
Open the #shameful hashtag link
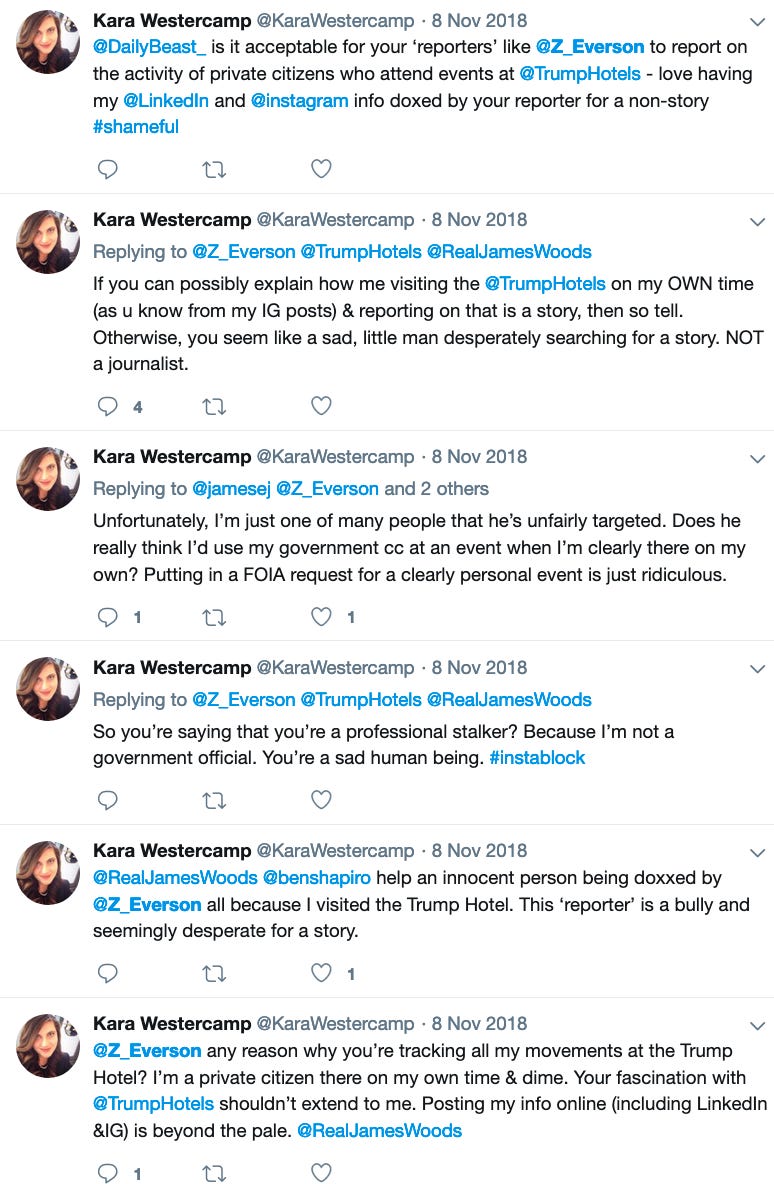[x=136, y=126]
